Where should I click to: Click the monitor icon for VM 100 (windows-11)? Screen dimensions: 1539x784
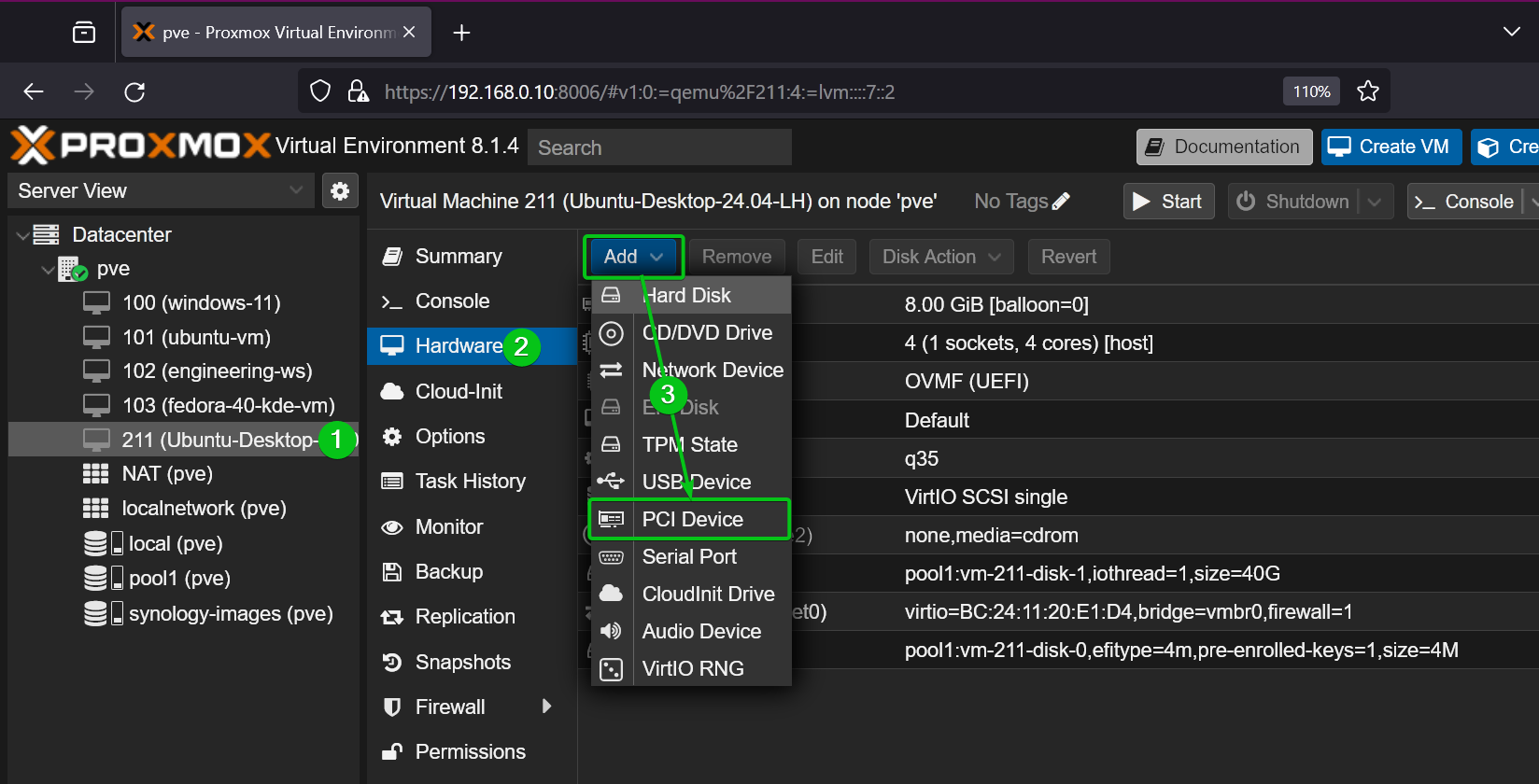tap(96, 302)
